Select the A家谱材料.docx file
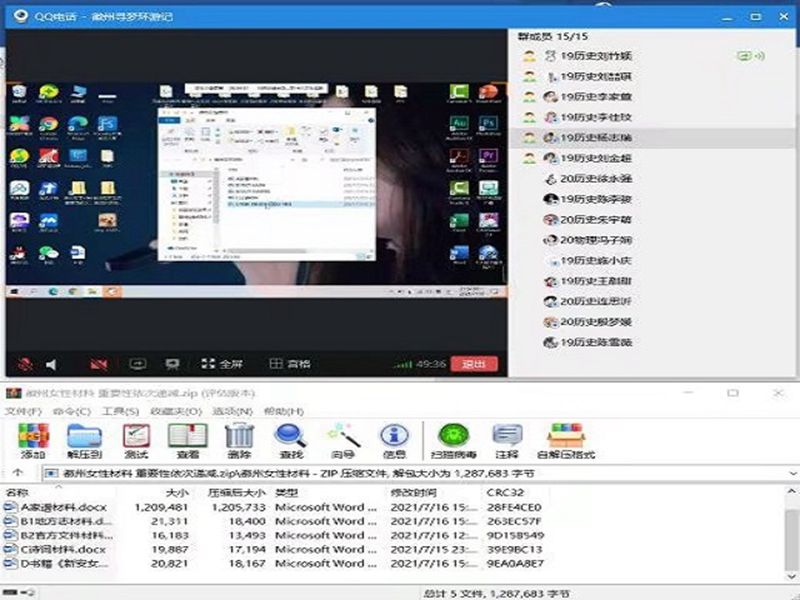The height and width of the screenshot is (600, 800). pos(62,507)
